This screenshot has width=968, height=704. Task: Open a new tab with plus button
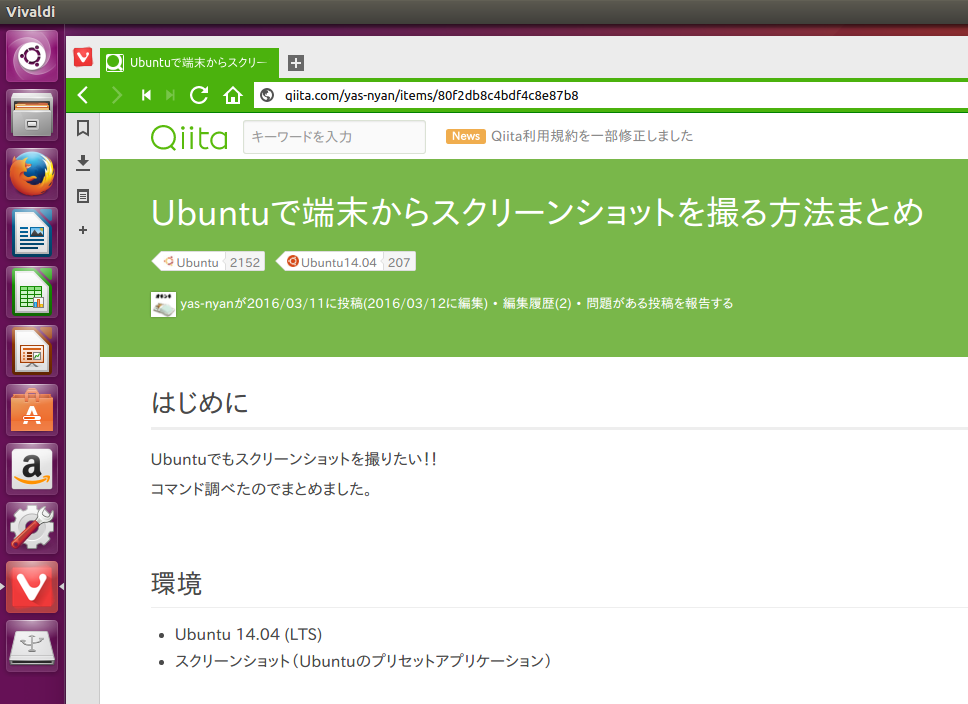296,63
